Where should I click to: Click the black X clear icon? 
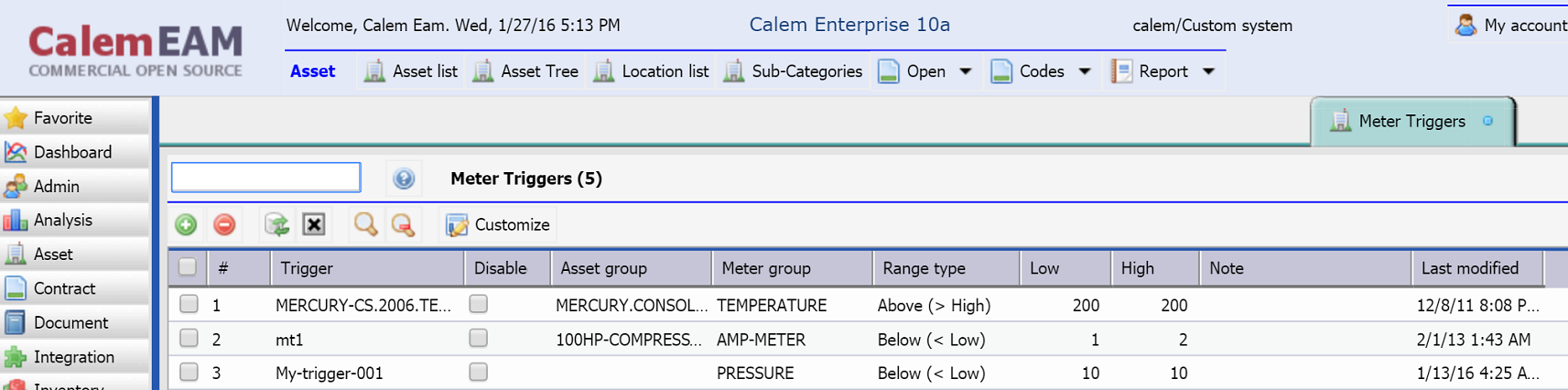(x=314, y=224)
